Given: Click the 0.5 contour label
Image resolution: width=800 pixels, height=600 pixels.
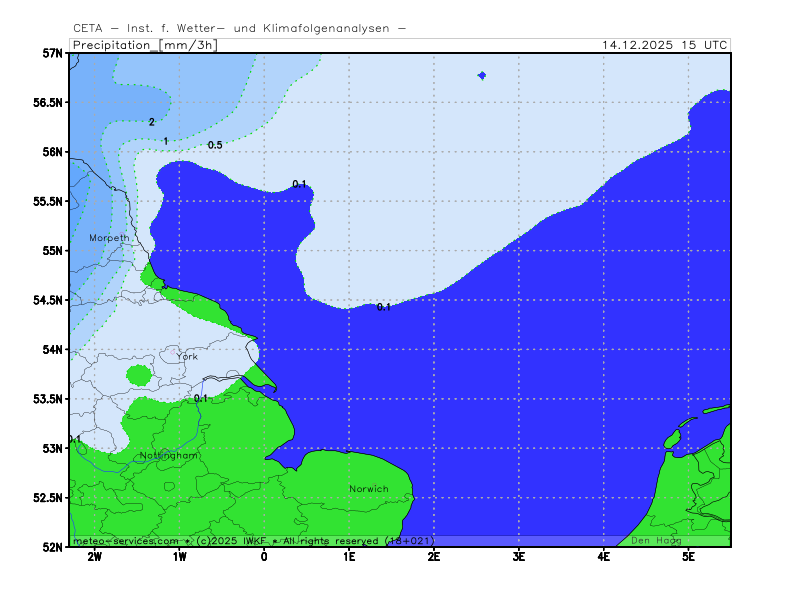Looking at the screenshot, I should pos(215,145).
